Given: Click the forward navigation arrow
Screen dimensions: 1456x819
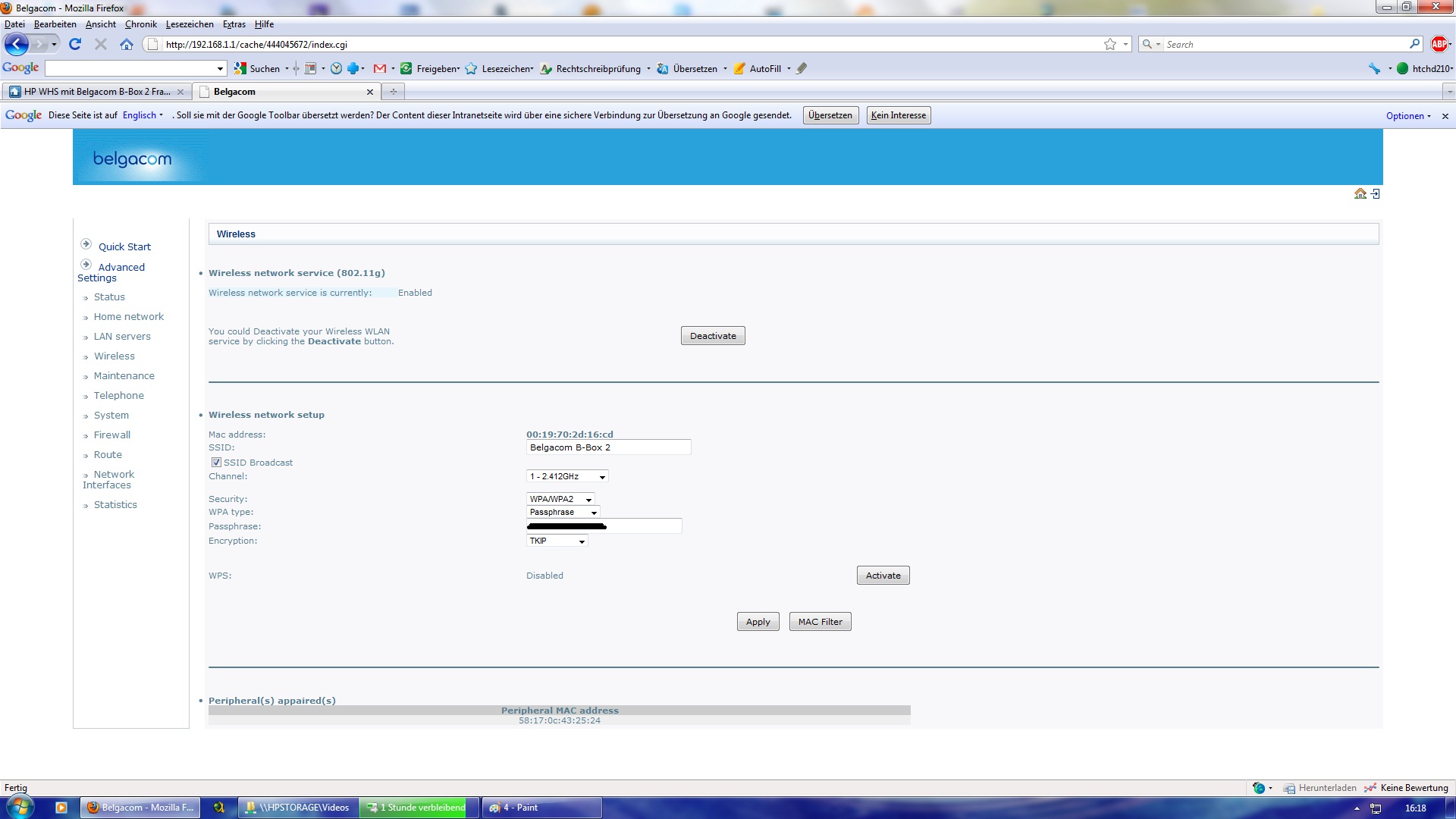Looking at the screenshot, I should pos(39,44).
